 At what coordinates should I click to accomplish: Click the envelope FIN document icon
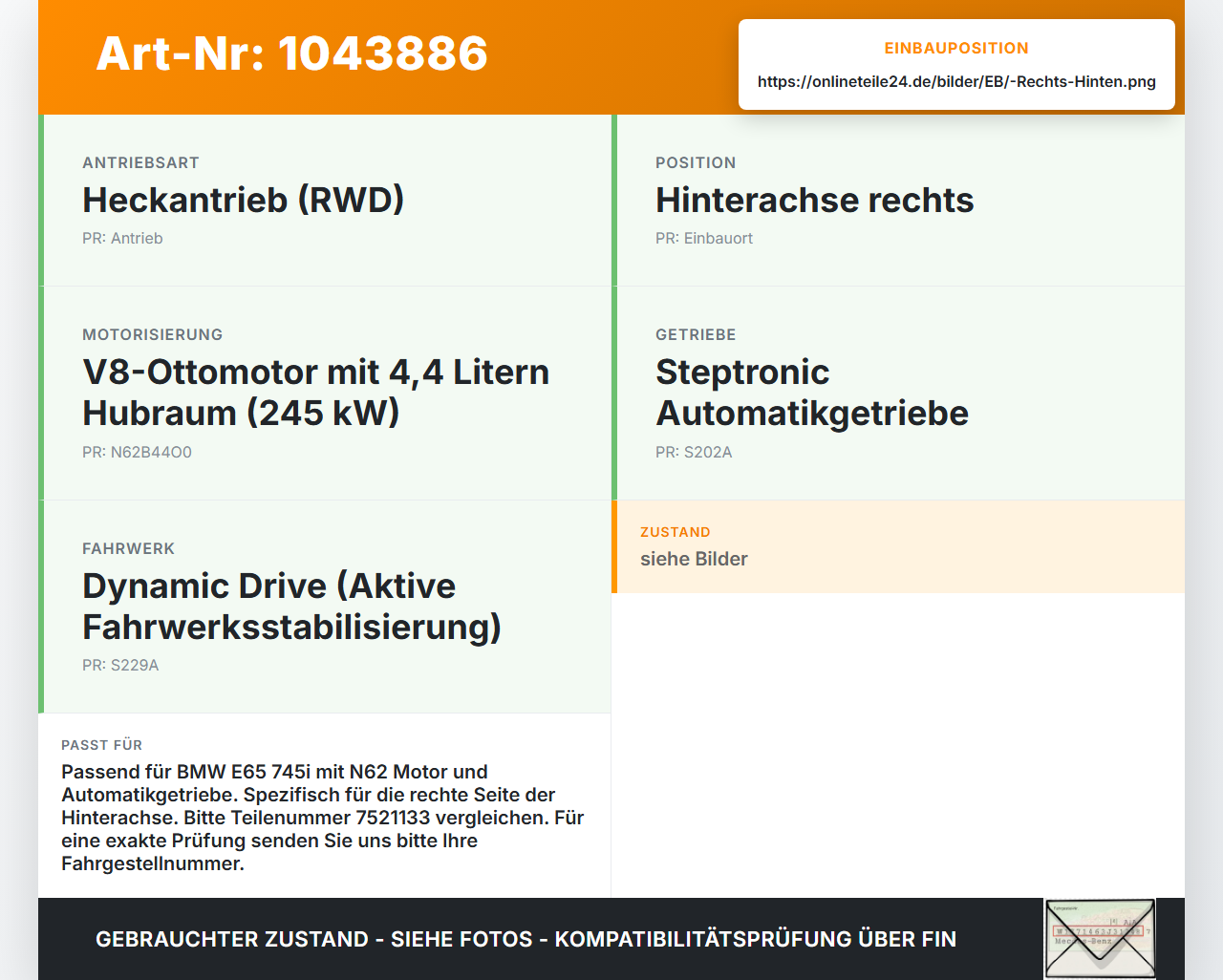(x=1100, y=939)
